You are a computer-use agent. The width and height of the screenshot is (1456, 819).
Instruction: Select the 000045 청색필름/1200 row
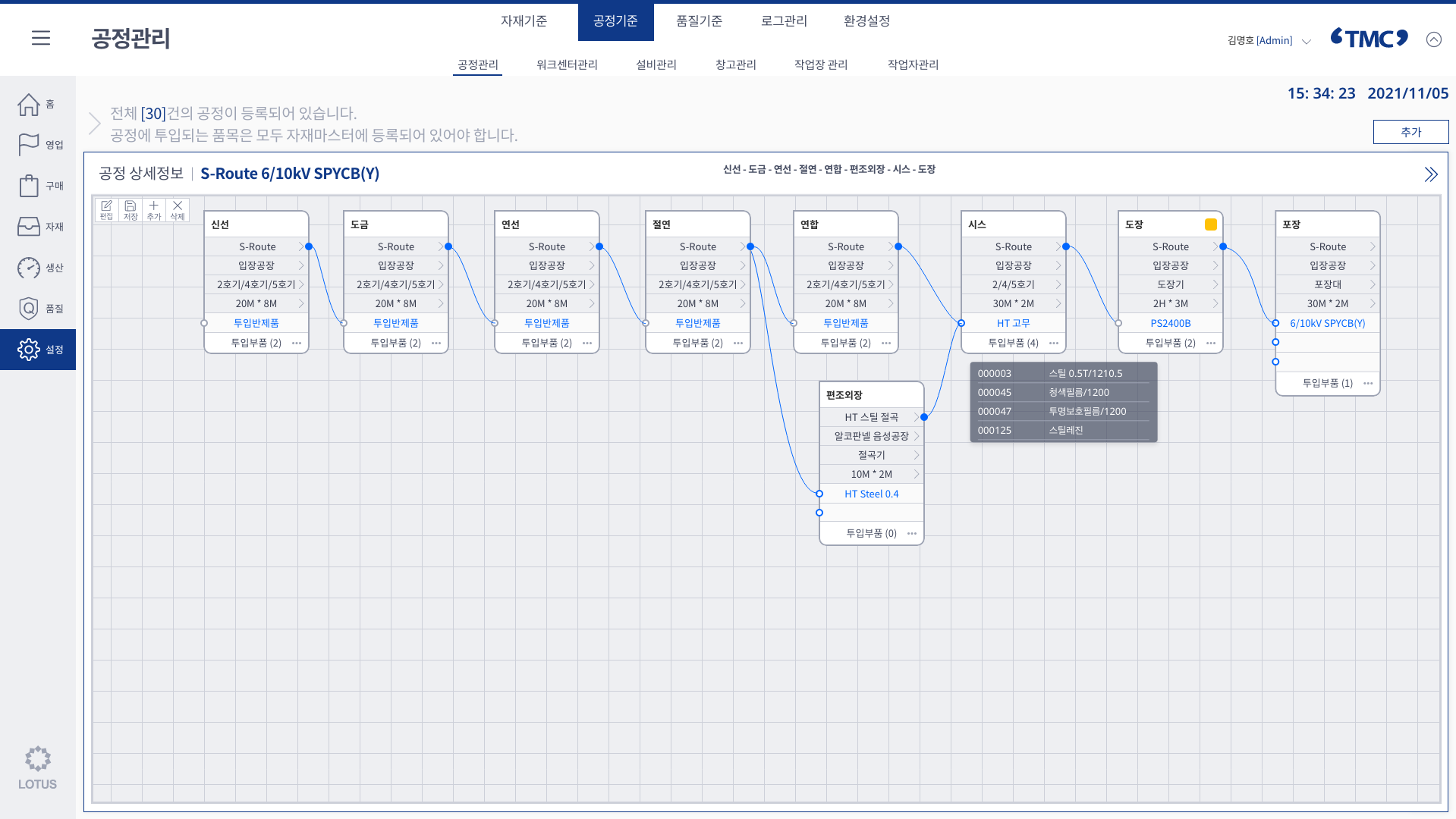point(1062,392)
